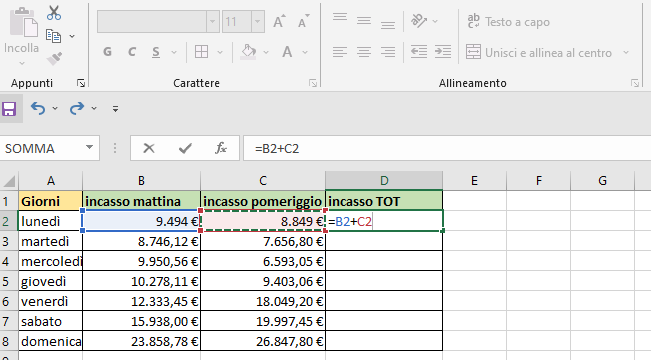Open Carattere dialog launcher

click(313, 83)
